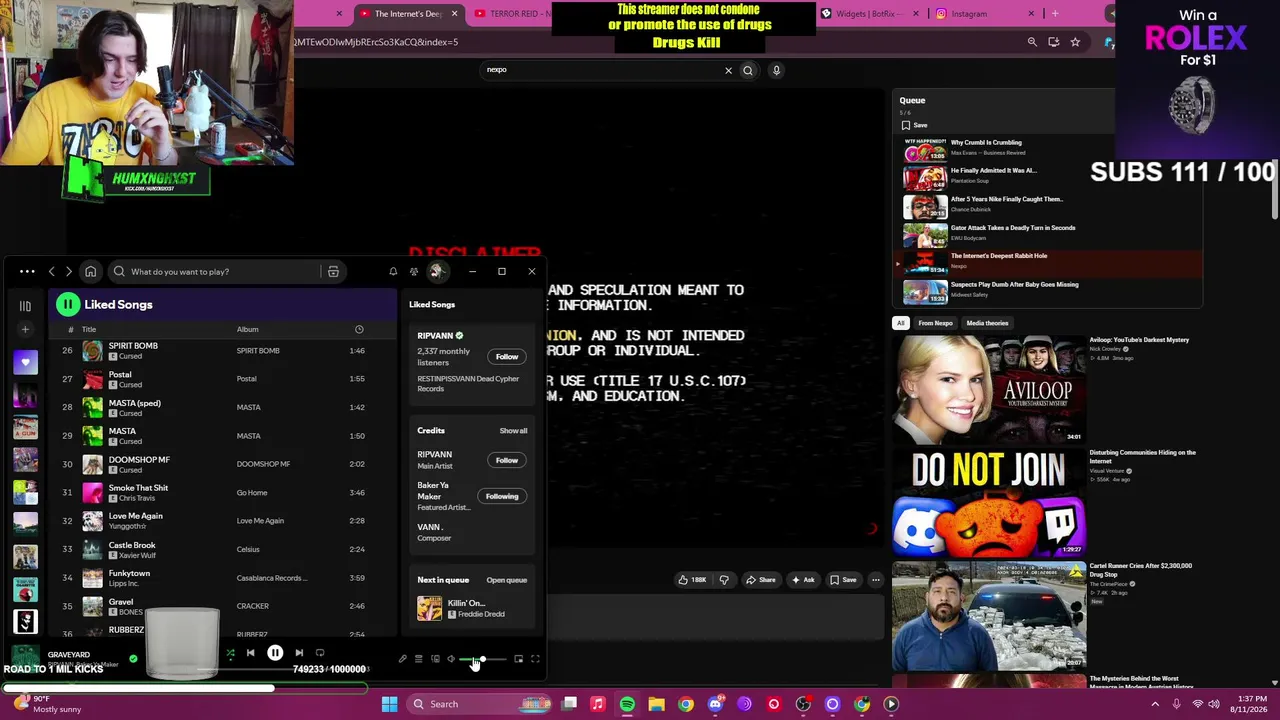Open the Windows Start menu
Viewport: 1280px width, 720px height.
(x=389, y=704)
